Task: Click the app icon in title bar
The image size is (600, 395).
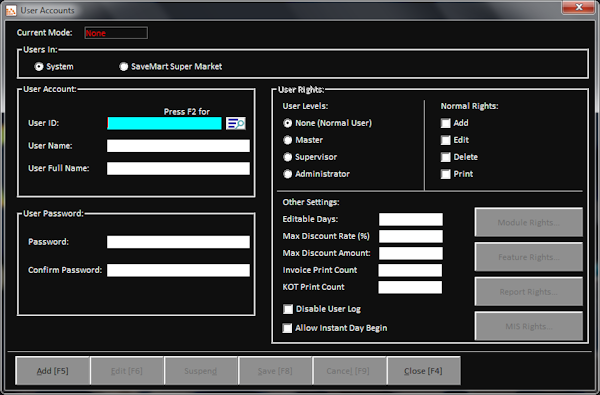Action: 11,10
